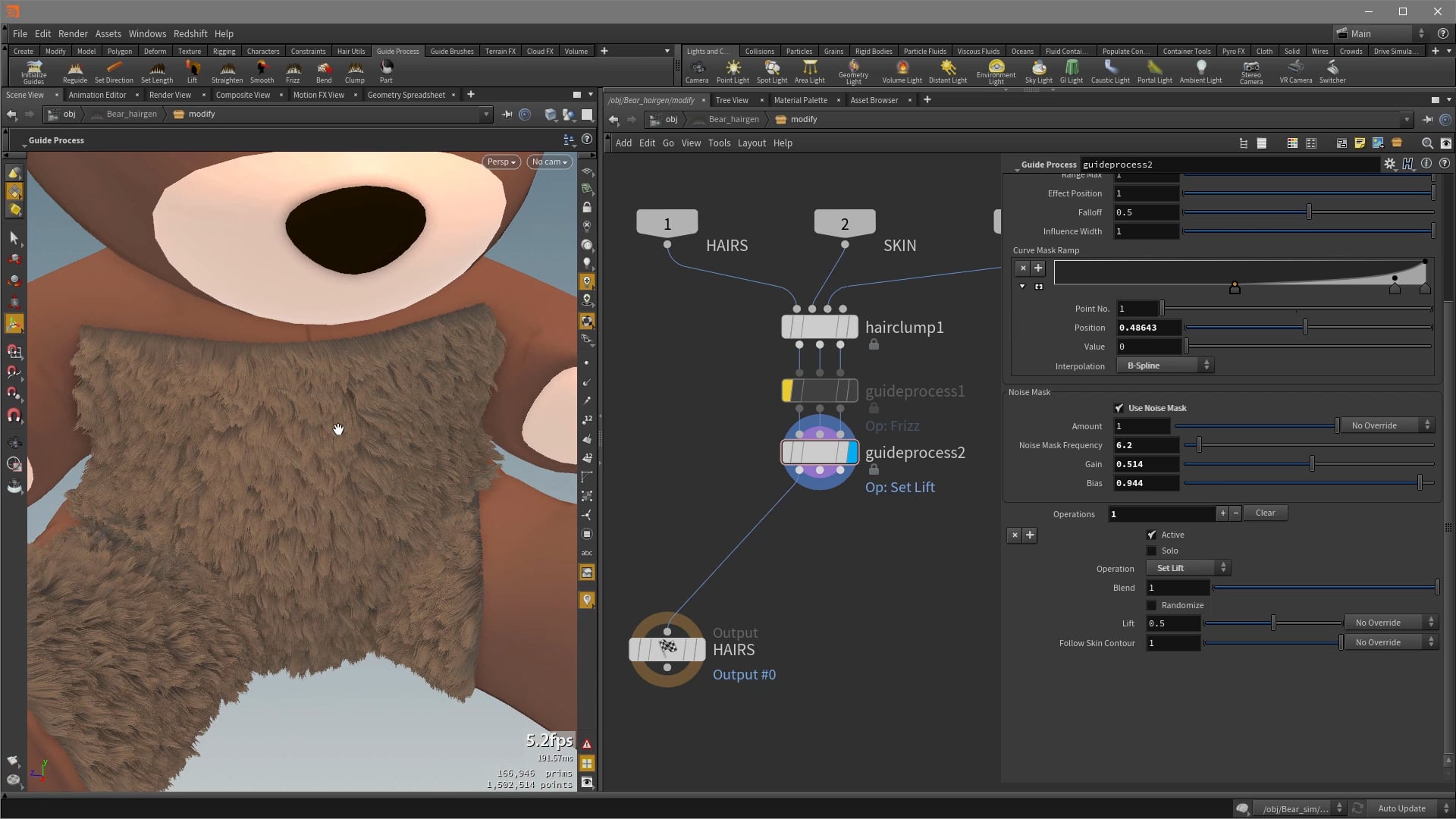
Task: Open the network editor Layout menu
Action: pos(752,143)
